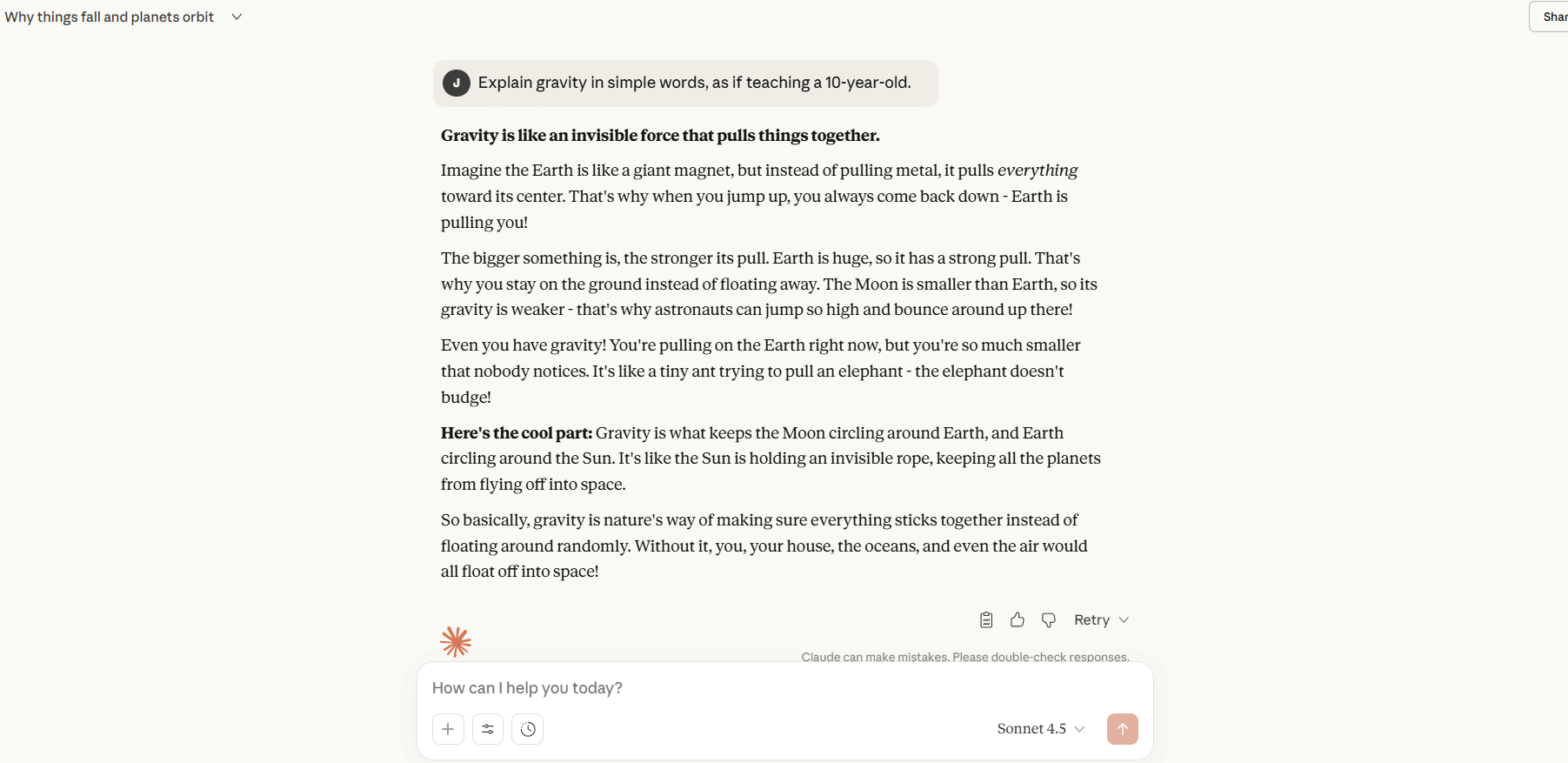Open the chevron next to Retry
The image size is (1568, 763).
(x=1124, y=619)
